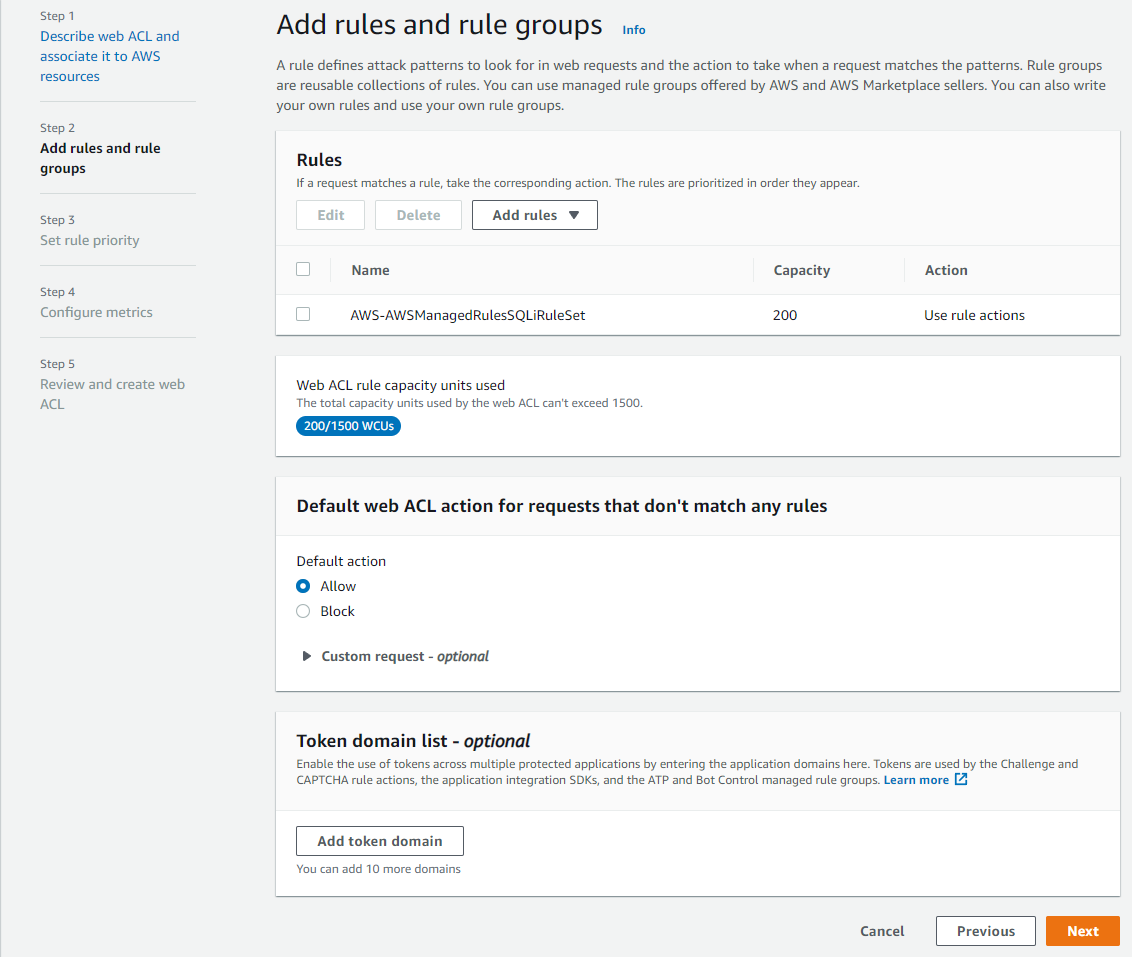
Task: Click the Edit rules button
Action: (x=330, y=215)
